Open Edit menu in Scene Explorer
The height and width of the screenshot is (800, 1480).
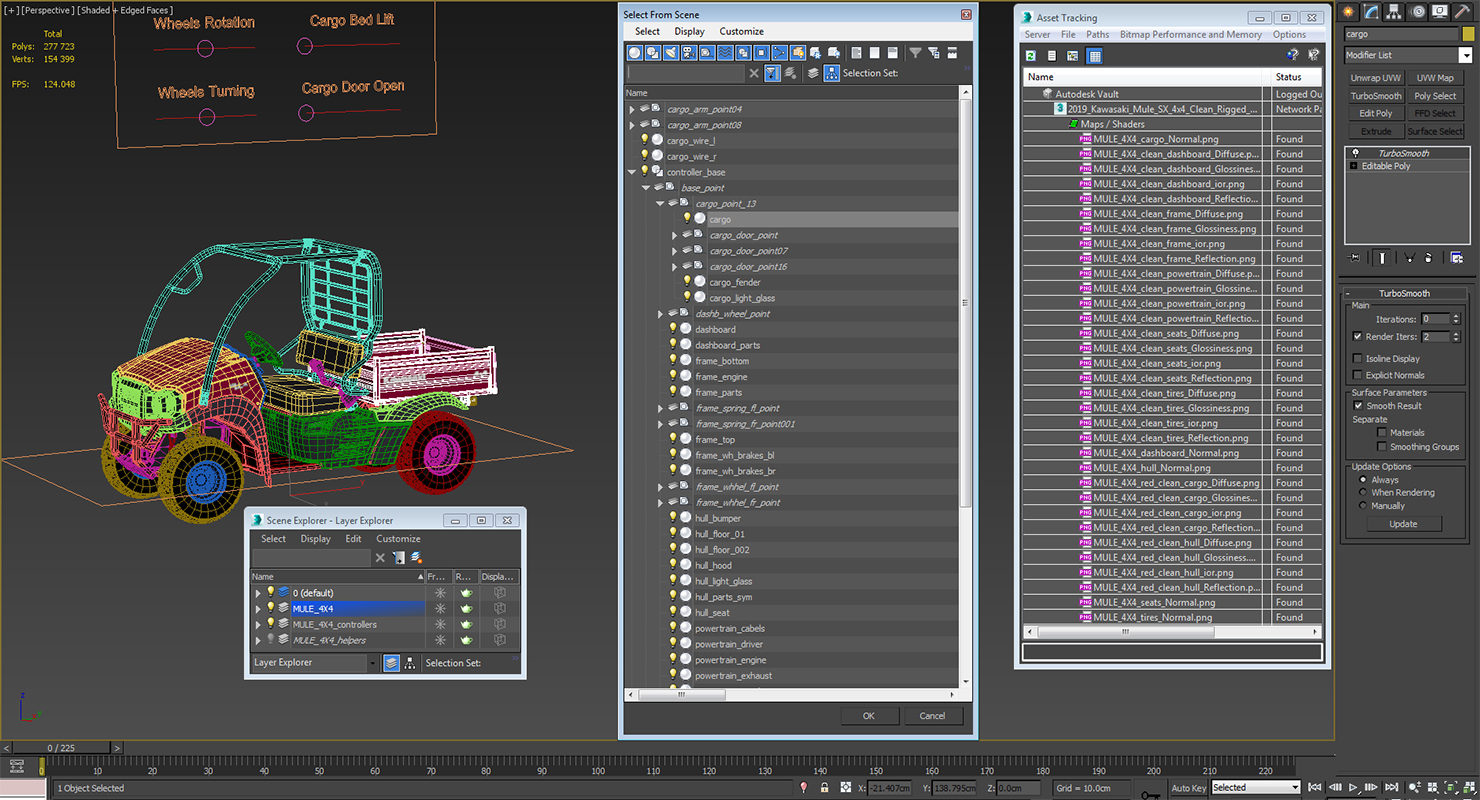coord(353,539)
